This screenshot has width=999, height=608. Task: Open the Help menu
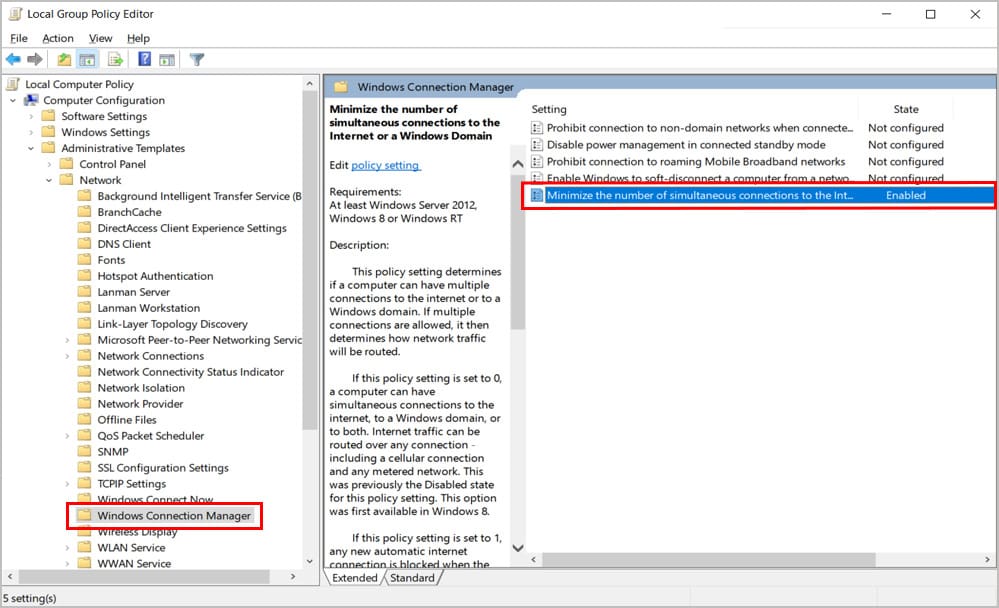pos(138,38)
